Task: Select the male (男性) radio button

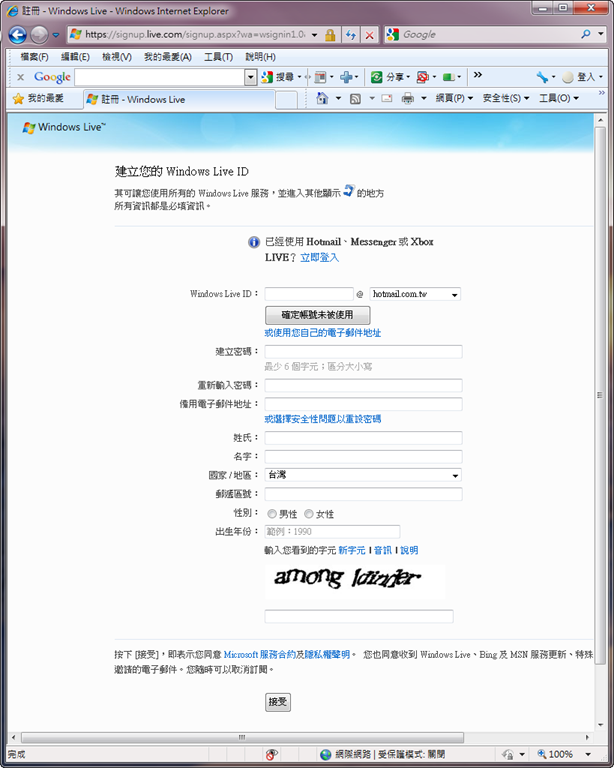Action: [x=272, y=514]
